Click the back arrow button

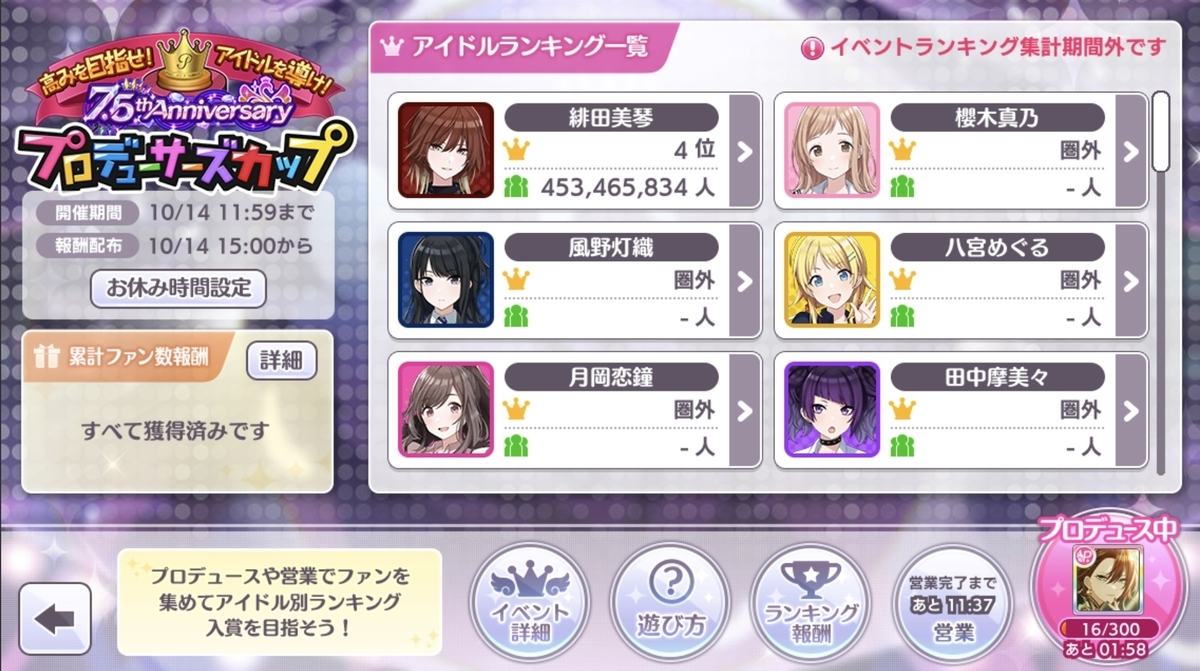[x=55, y=619]
